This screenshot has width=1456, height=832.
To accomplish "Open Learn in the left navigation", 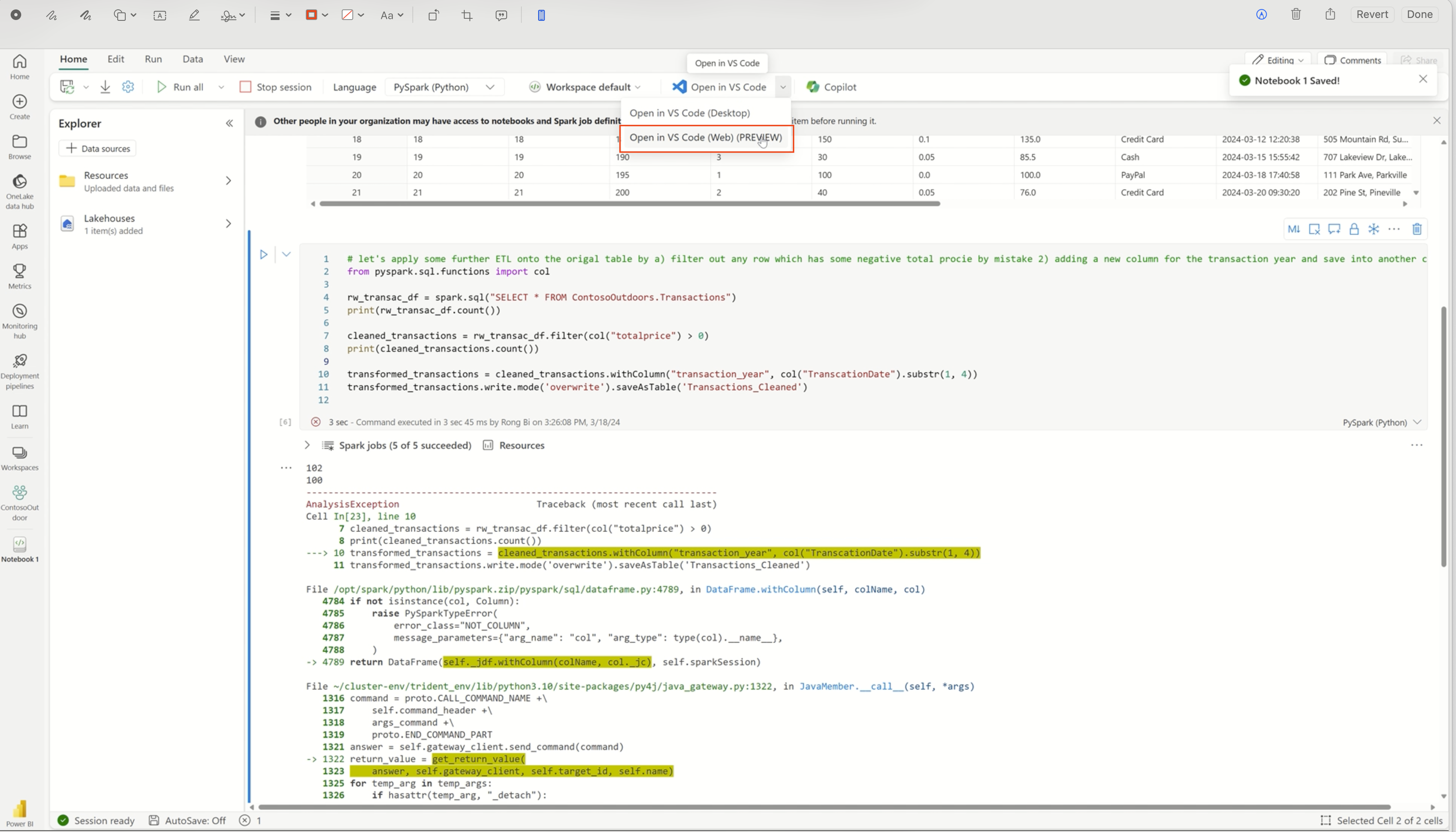I will coord(20,416).
